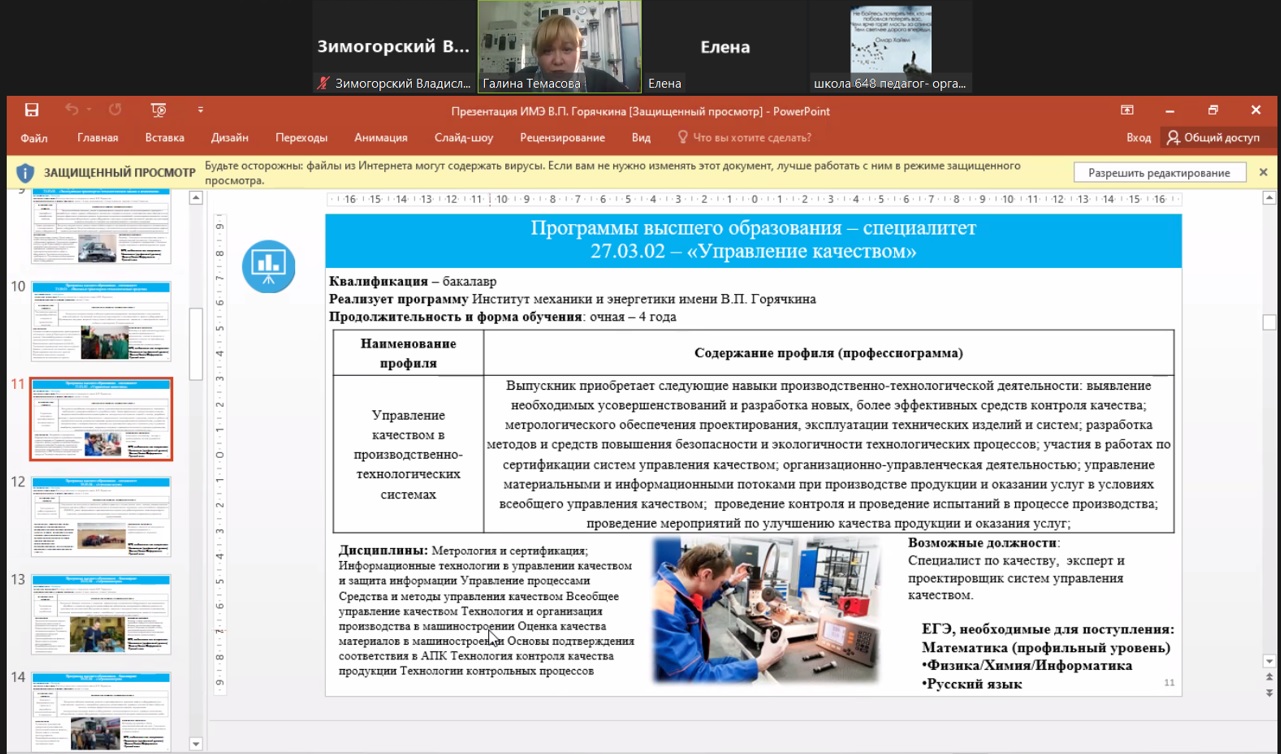1281x754 pixels.
Task: Start slideshow from beginning icon
Action: click(x=158, y=110)
